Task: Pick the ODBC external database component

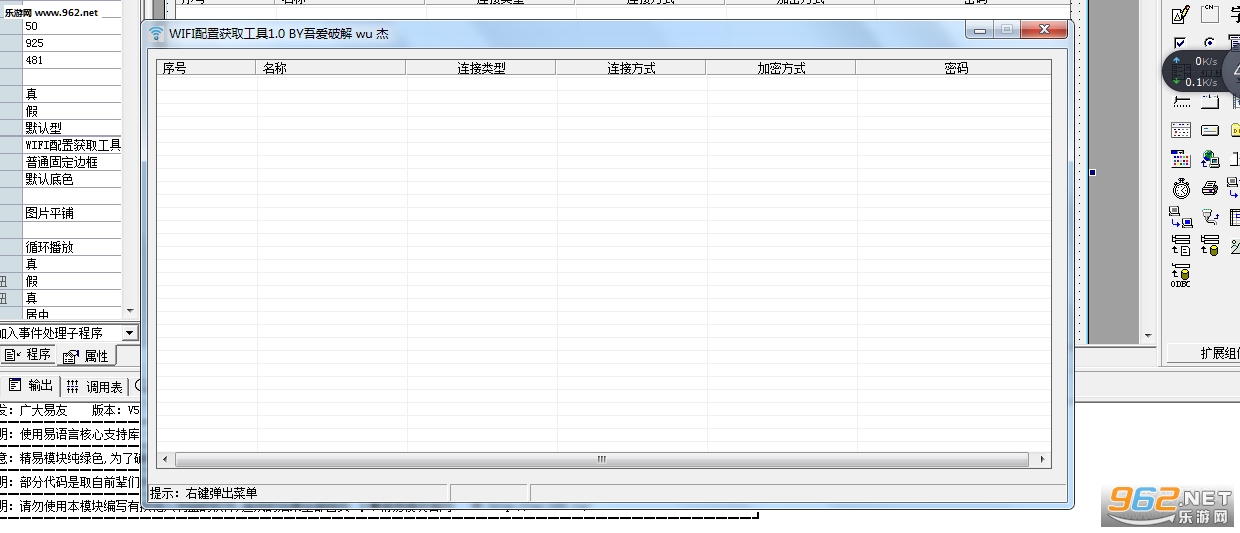Action: coord(1181,276)
